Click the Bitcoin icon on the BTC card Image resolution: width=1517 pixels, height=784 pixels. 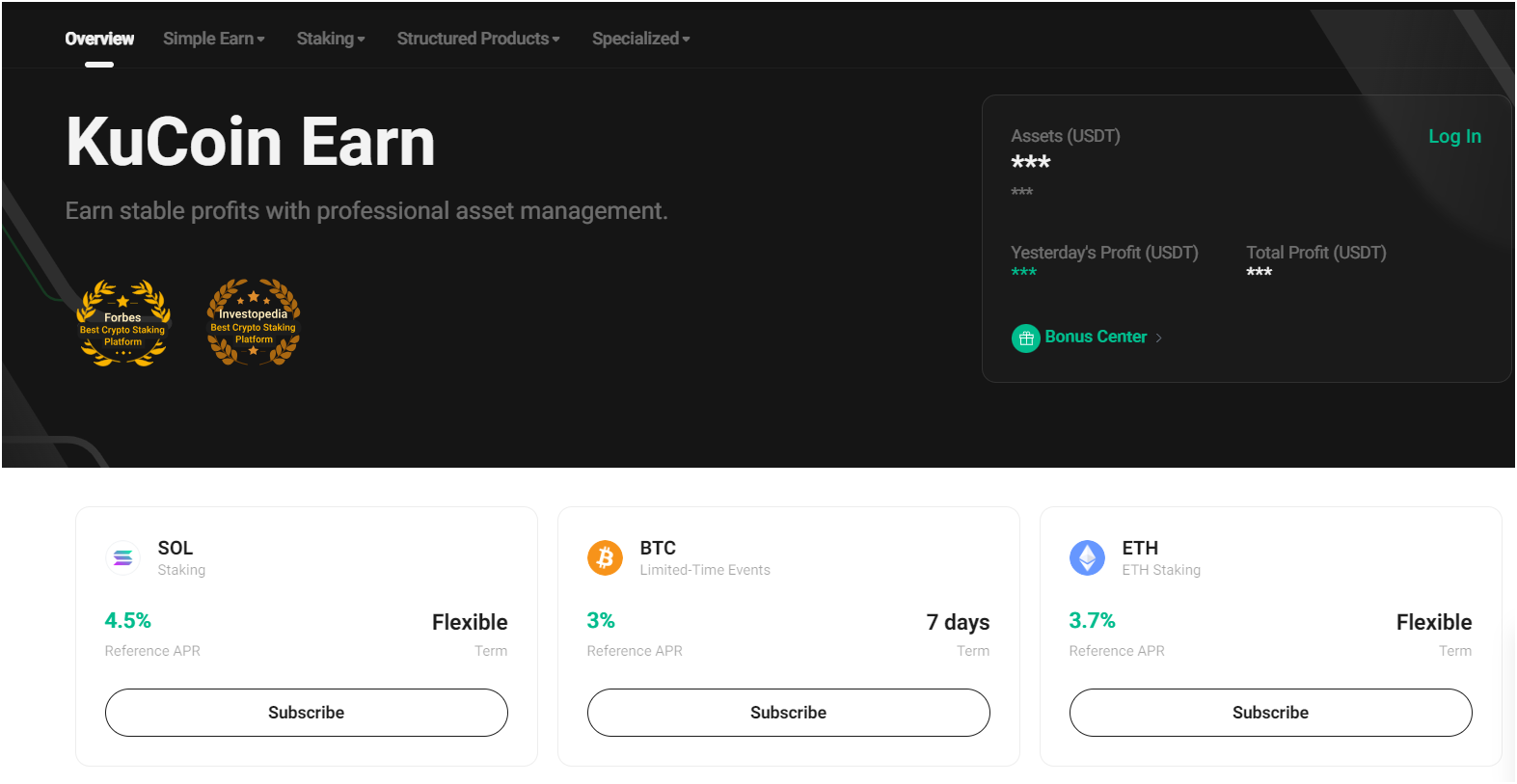point(605,557)
